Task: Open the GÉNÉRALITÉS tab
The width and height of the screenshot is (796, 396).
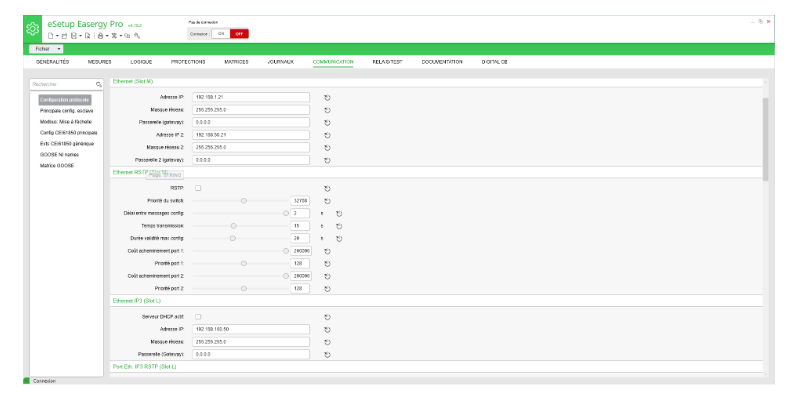Action: [53, 62]
